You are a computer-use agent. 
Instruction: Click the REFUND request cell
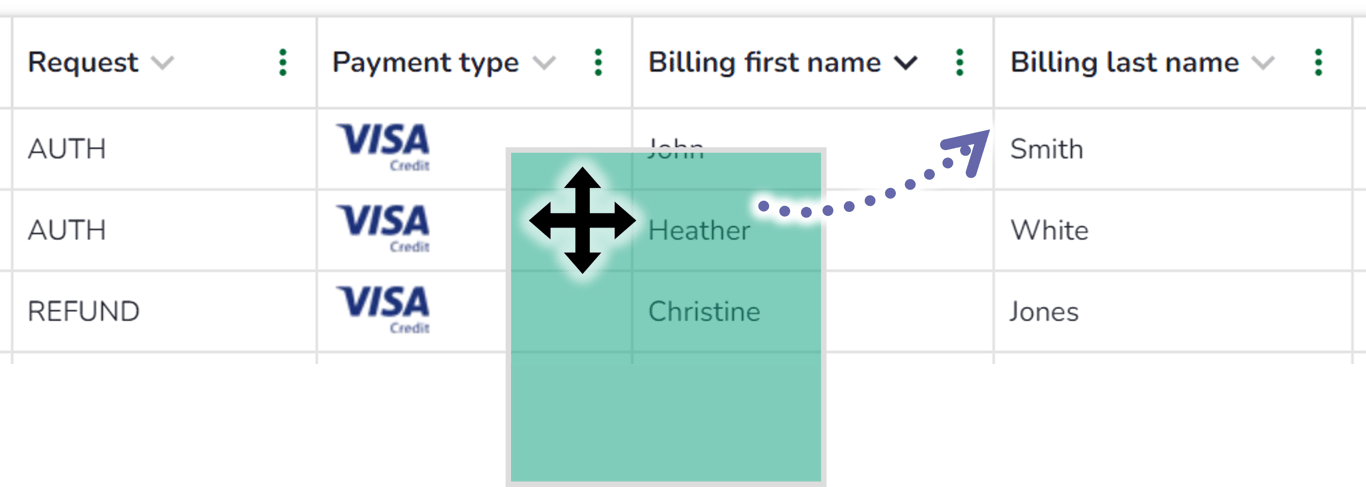84,312
